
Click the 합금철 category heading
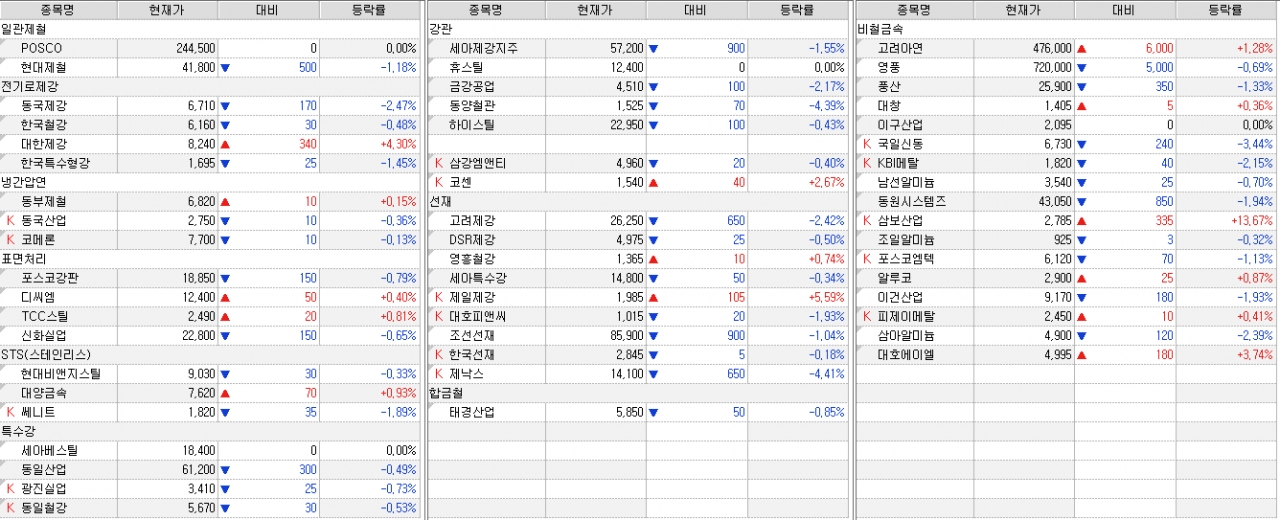446,393
